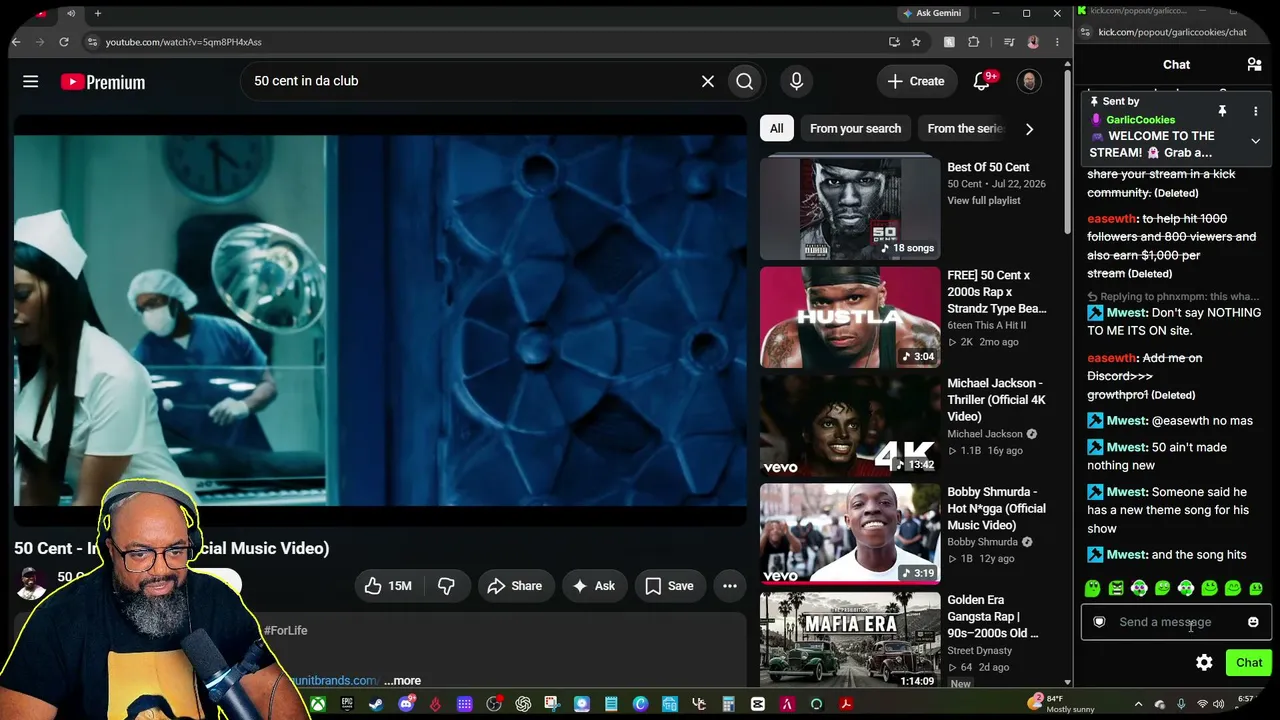This screenshot has height=720, width=1280.
Task: Open Discord from the taskbar
Action: (406, 704)
